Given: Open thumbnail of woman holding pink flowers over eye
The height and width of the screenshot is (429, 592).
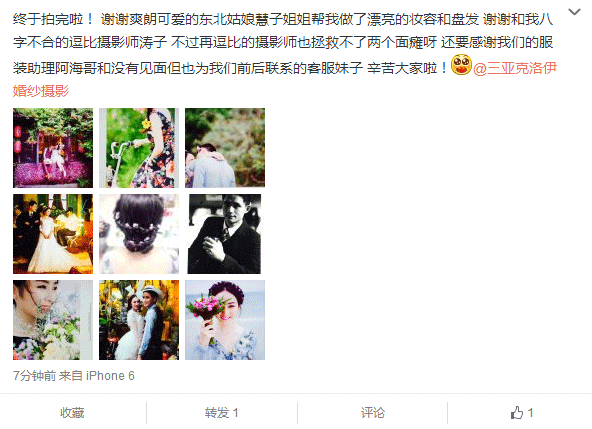Looking at the screenshot, I should click(225, 320).
